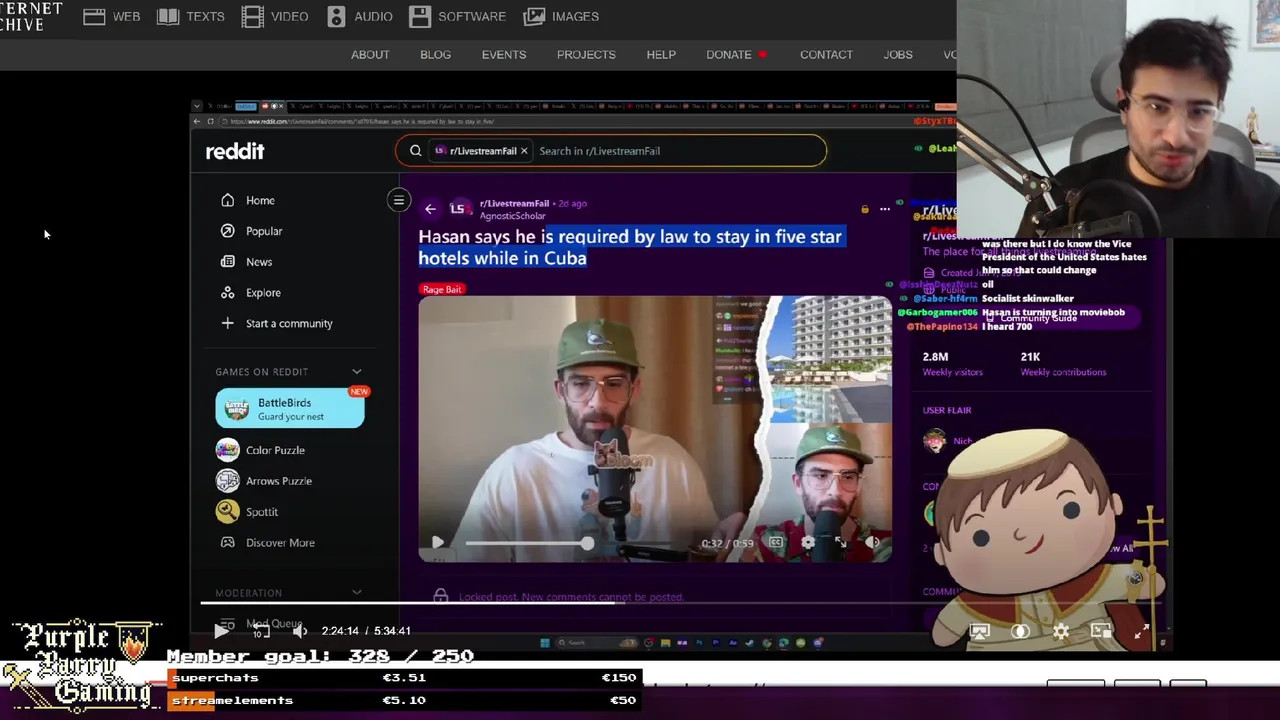Open the Projects page
This screenshot has height=720, width=1280.
(x=586, y=55)
